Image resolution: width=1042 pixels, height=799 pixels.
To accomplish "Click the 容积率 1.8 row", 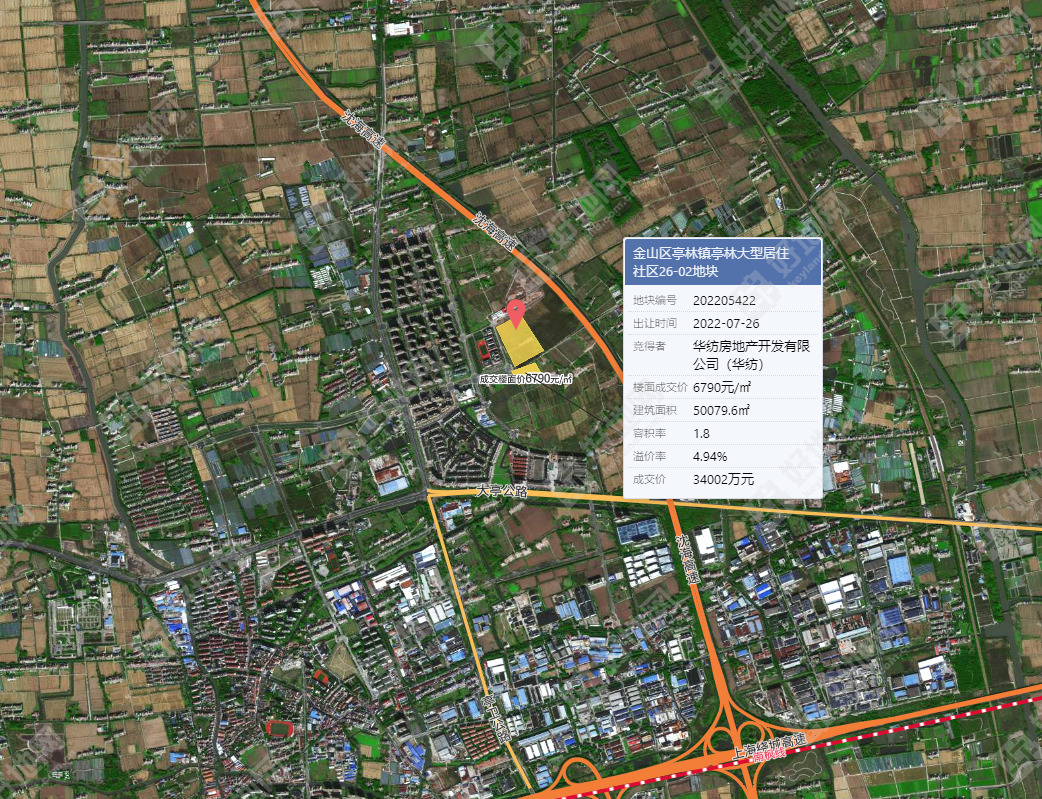I will 723,433.
